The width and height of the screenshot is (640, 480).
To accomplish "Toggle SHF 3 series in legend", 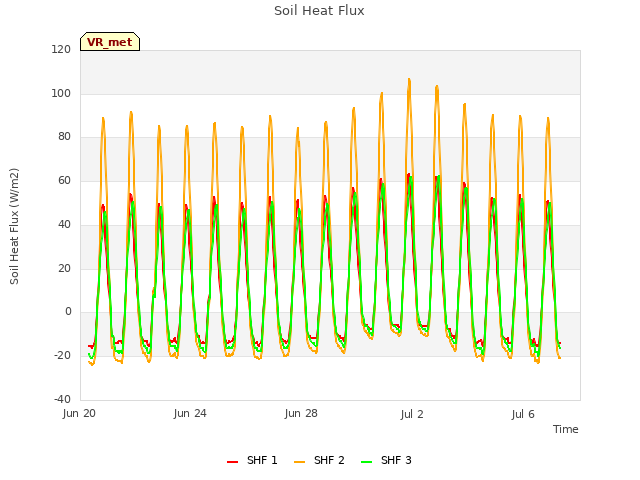I will (x=386, y=460).
